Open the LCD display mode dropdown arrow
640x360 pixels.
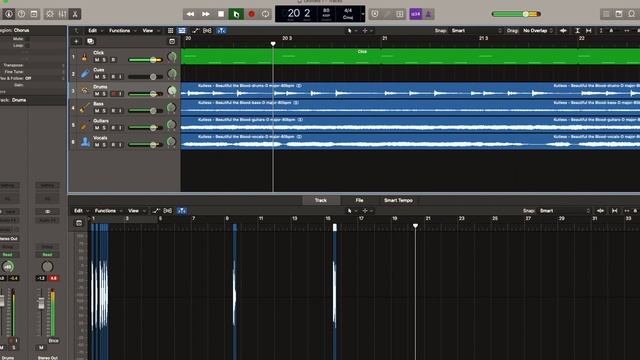(x=362, y=14)
